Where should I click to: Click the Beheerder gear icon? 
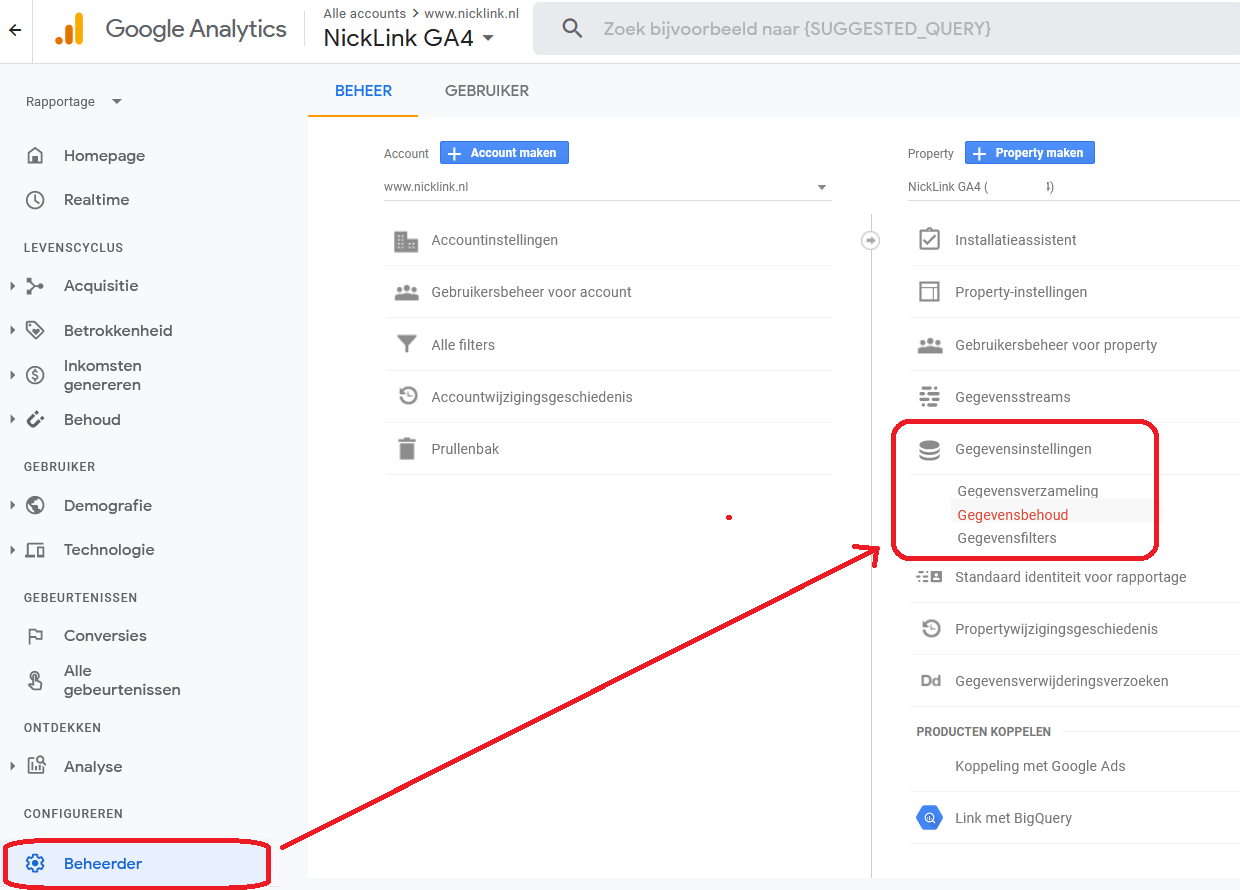click(x=35, y=863)
